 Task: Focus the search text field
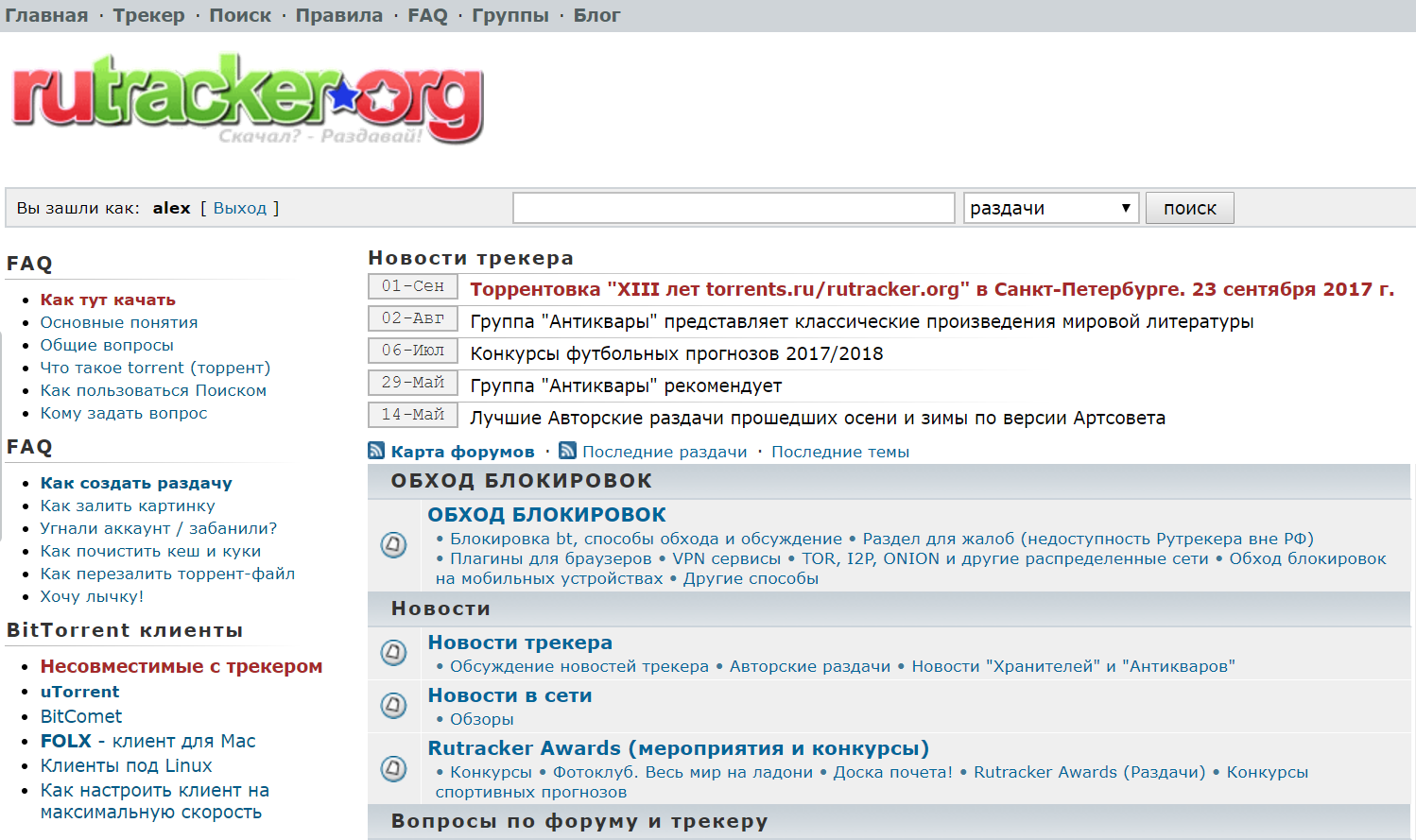pyautogui.click(x=734, y=208)
